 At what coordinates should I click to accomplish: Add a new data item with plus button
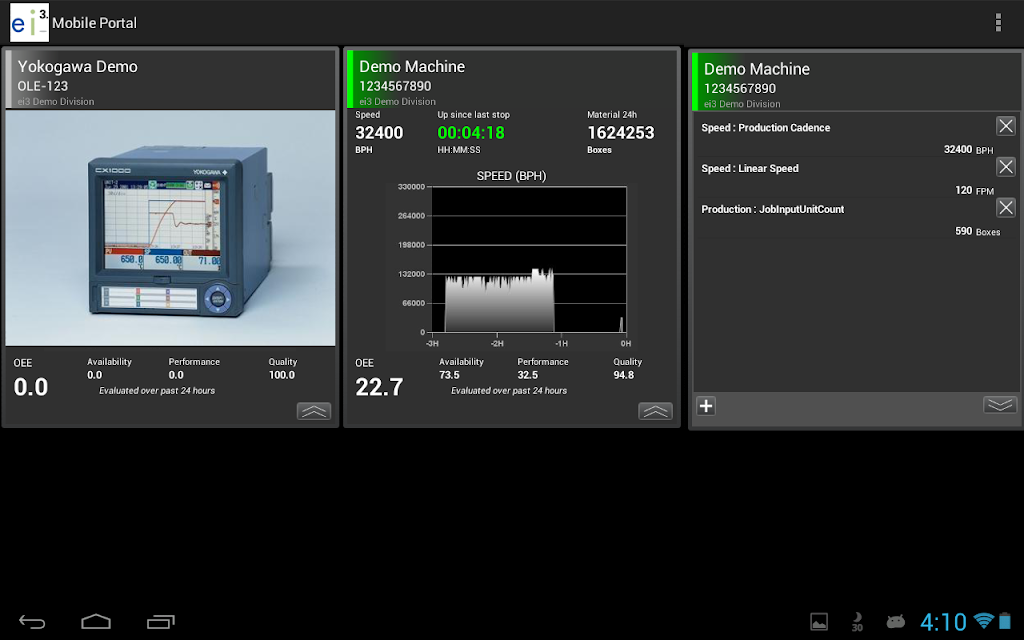[x=706, y=406]
